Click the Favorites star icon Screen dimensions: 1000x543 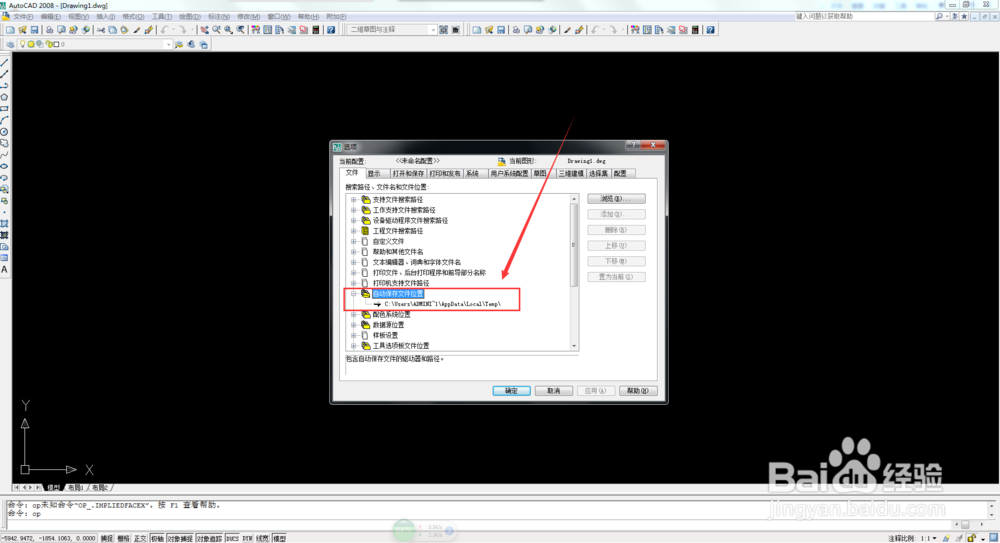pos(964,16)
